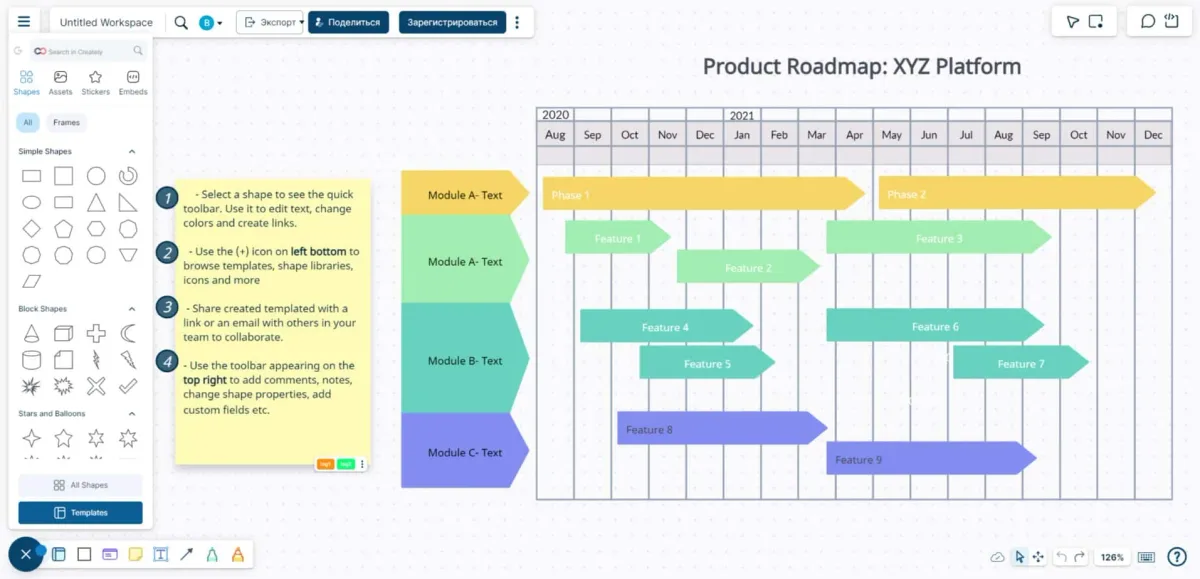Open the comments panel icon
1200x579 pixels.
pyautogui.click(x=1148, y=22)
